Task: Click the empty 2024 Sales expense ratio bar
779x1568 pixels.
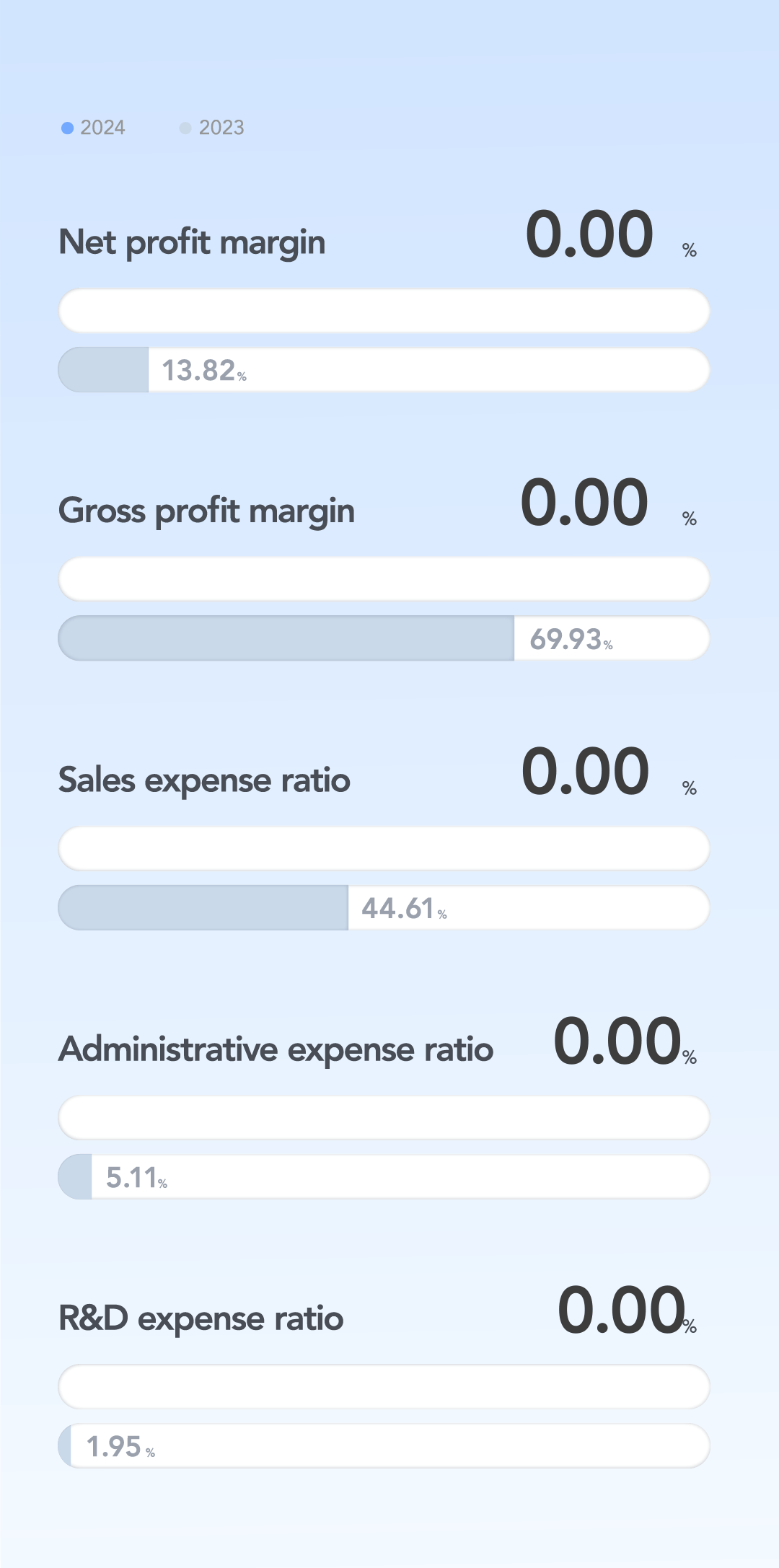Action: pyautogui.click(x=384, y=849)
